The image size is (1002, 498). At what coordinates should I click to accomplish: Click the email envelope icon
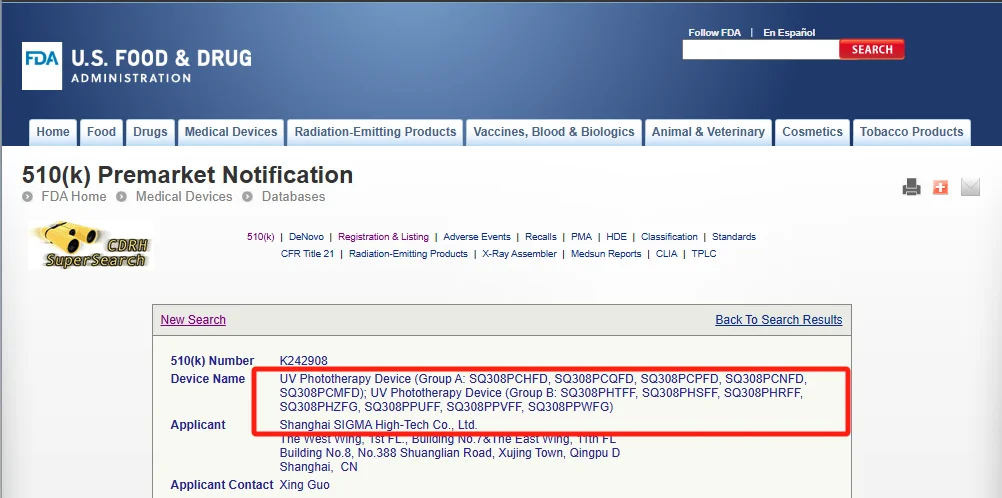[x=970, y=187]
